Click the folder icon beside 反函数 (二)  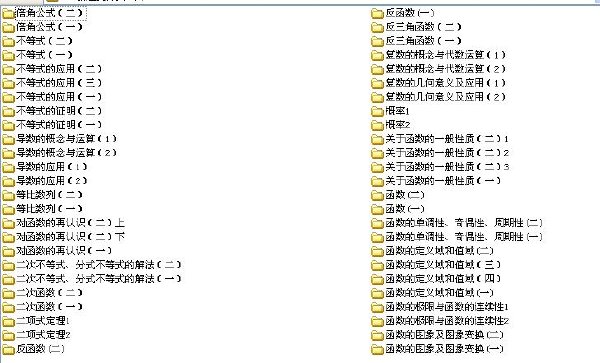(x=8, y=349)
